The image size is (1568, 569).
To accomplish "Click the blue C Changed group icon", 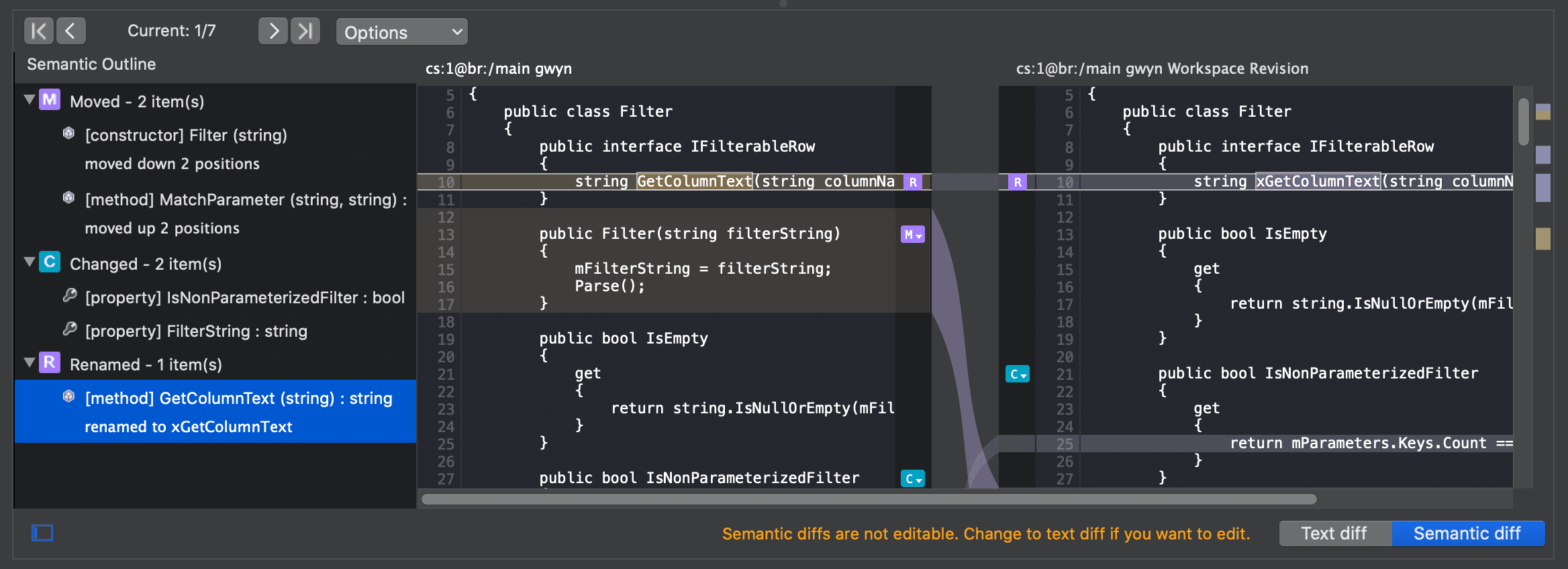I will (x=50, y=262).
